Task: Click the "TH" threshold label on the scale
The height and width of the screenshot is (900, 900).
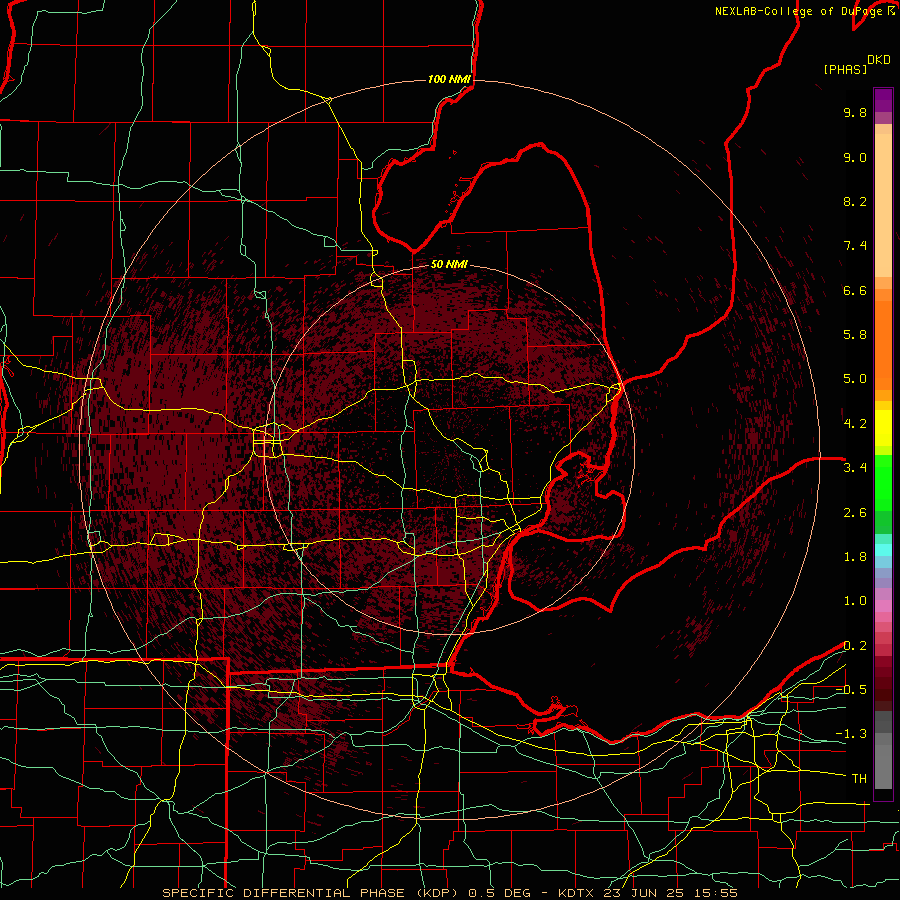Action: coord(859,779)
